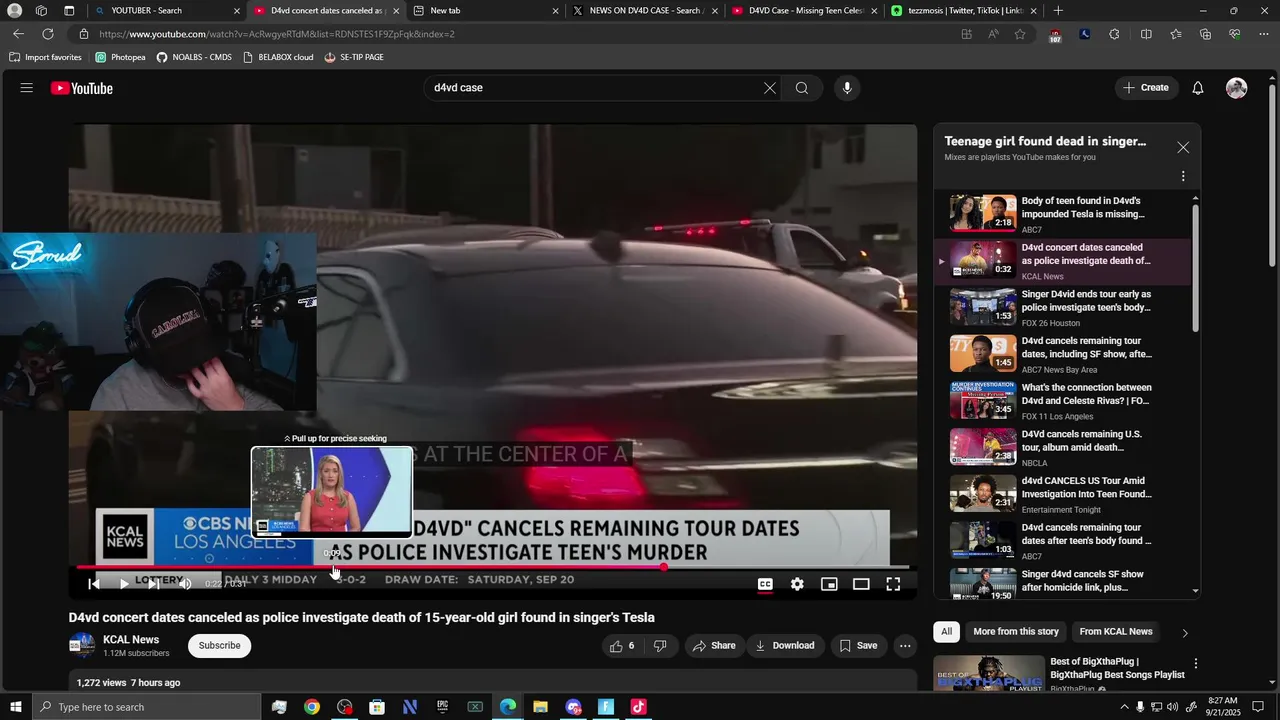
Task: Add this page to favorites star
Action: [1020, 34]
